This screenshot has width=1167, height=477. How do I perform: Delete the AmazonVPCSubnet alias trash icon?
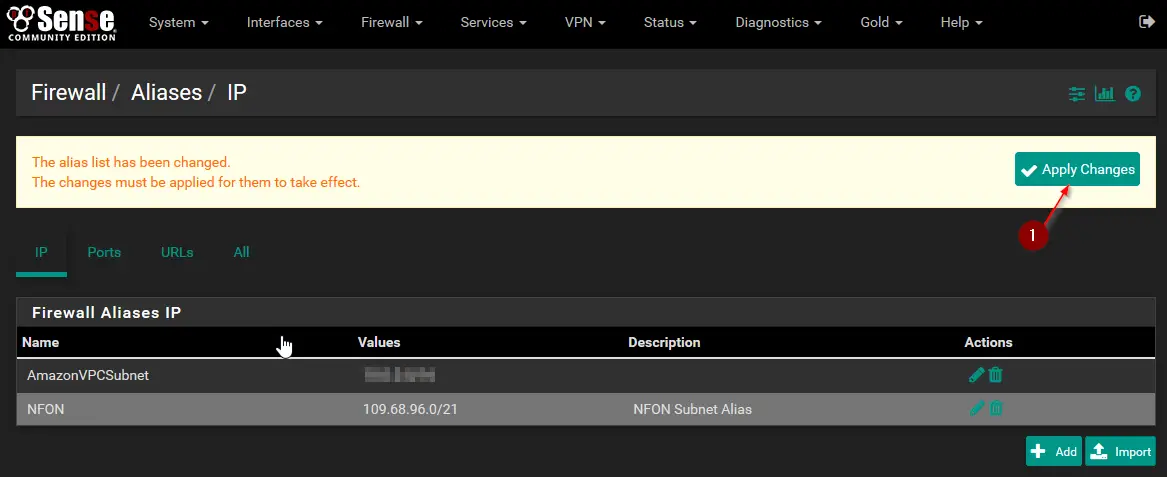[x=996, y=375]
